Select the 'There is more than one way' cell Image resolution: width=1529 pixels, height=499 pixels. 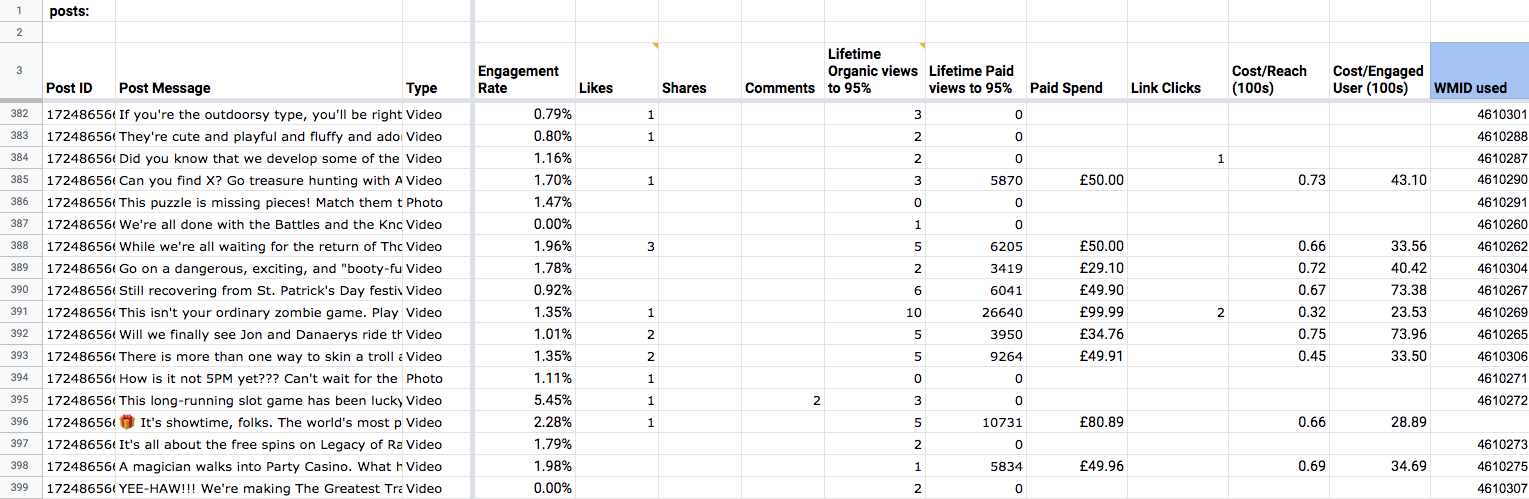click(259, 357)
